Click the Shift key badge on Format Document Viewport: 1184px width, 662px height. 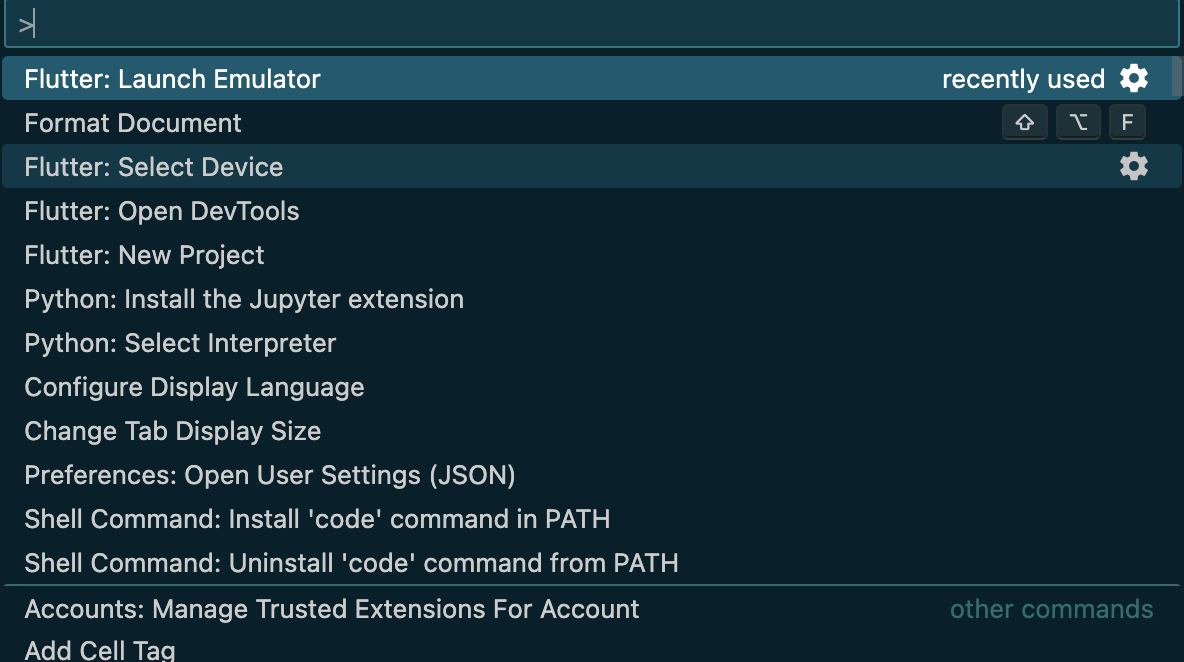click(x=1024, y=123)
